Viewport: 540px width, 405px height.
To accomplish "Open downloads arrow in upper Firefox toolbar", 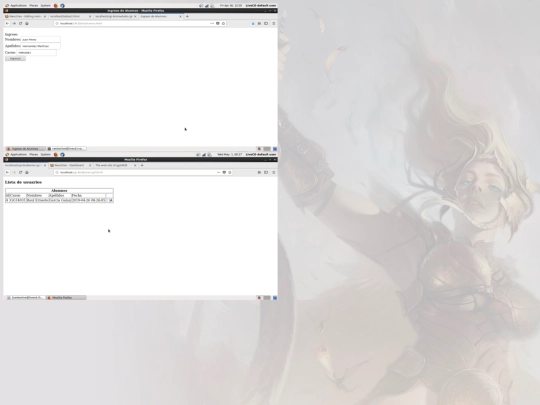I will click(x=253, y=23).
